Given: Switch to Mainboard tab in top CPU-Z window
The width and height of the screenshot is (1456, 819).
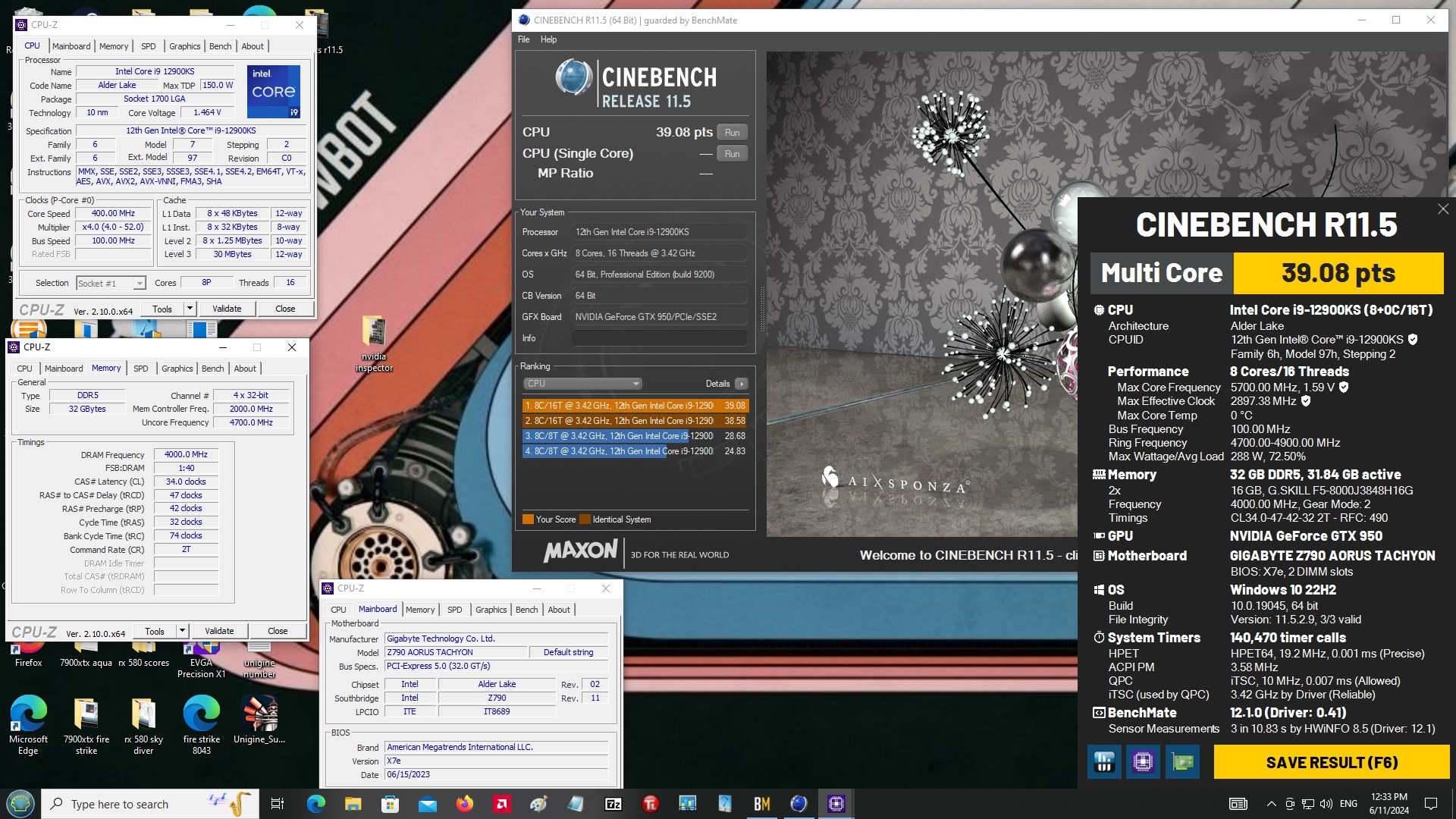Looking at the screenshot, I should click(x=71, y=46).
